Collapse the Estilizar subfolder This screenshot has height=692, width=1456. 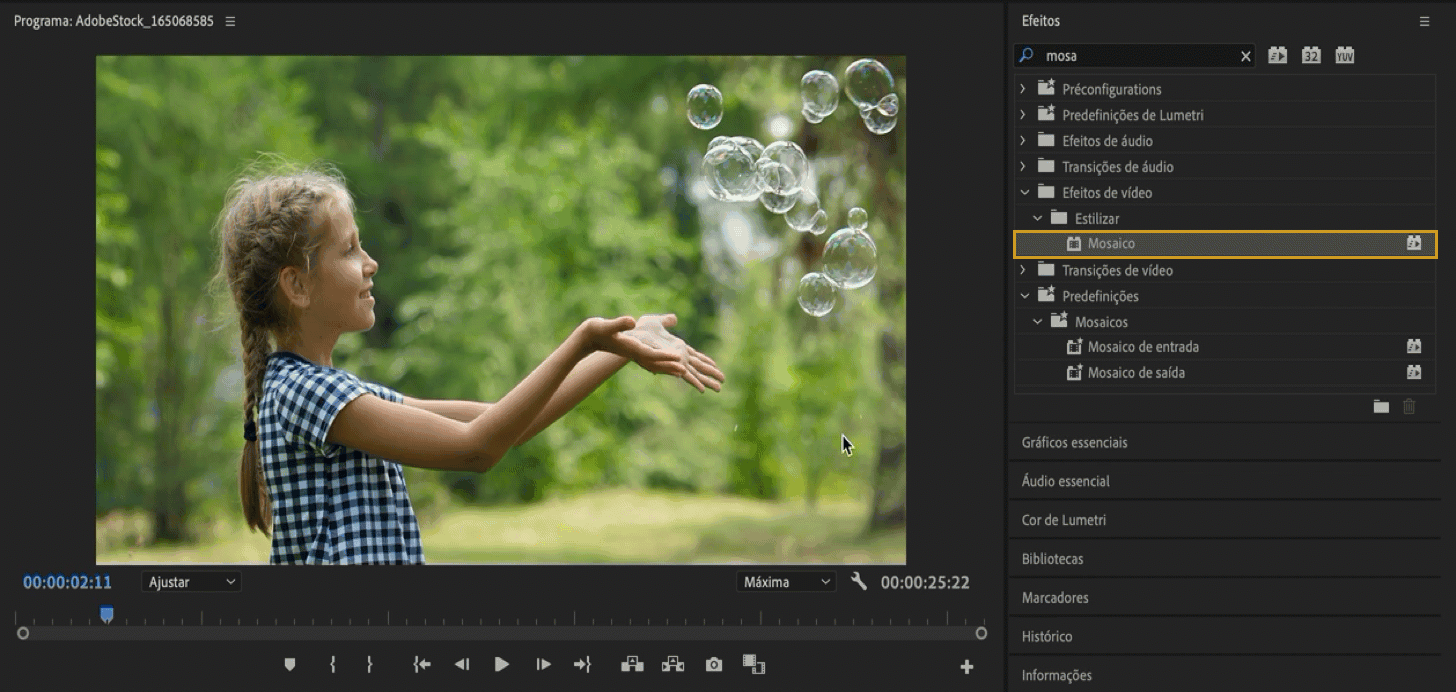pos(1036,218)
